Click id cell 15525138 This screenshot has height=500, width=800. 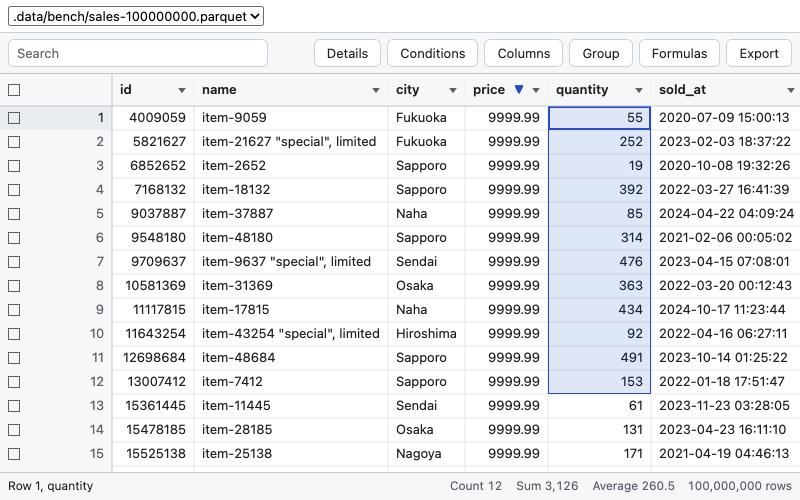[153, 454]
